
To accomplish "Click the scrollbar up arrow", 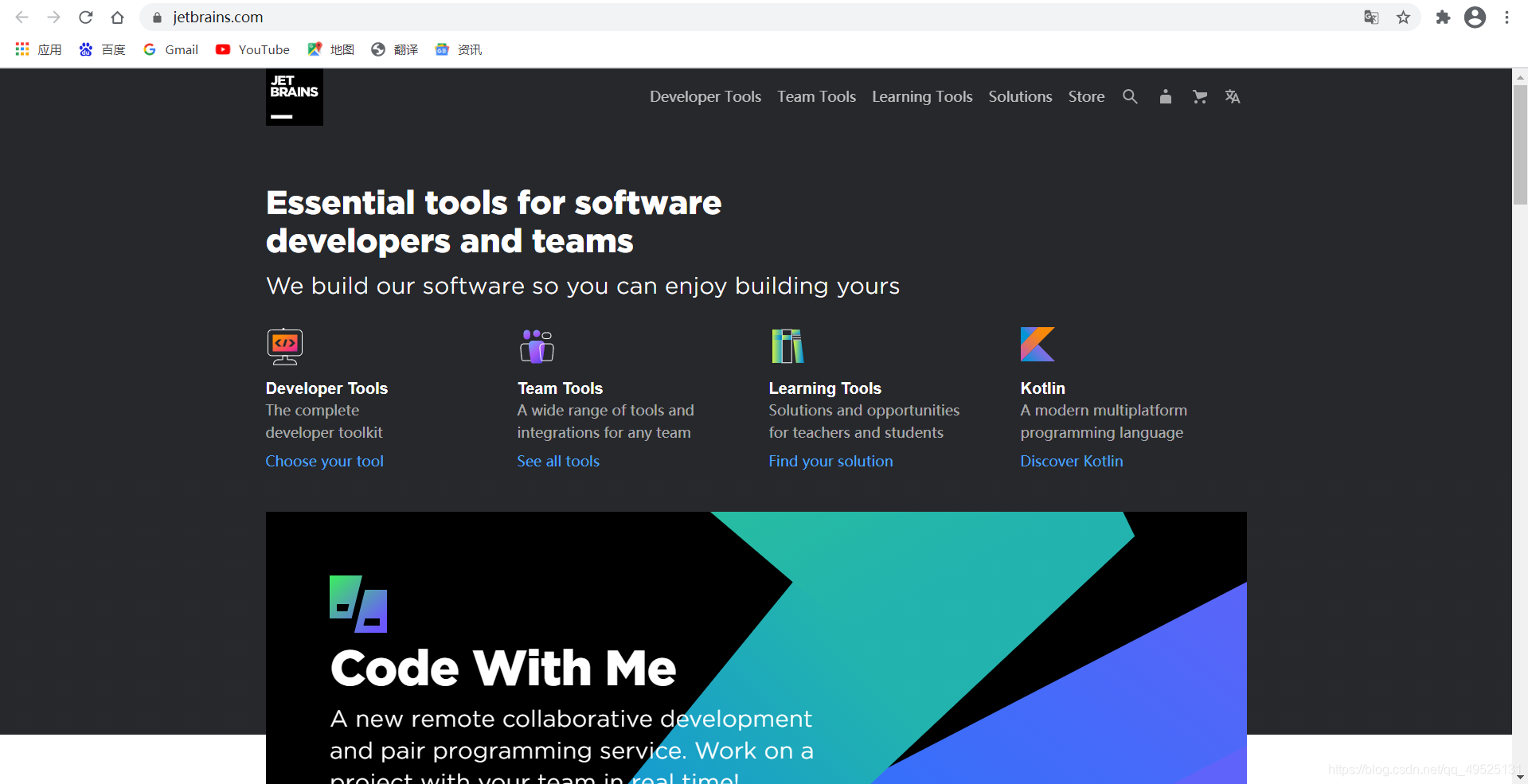I will (1520, 76).
